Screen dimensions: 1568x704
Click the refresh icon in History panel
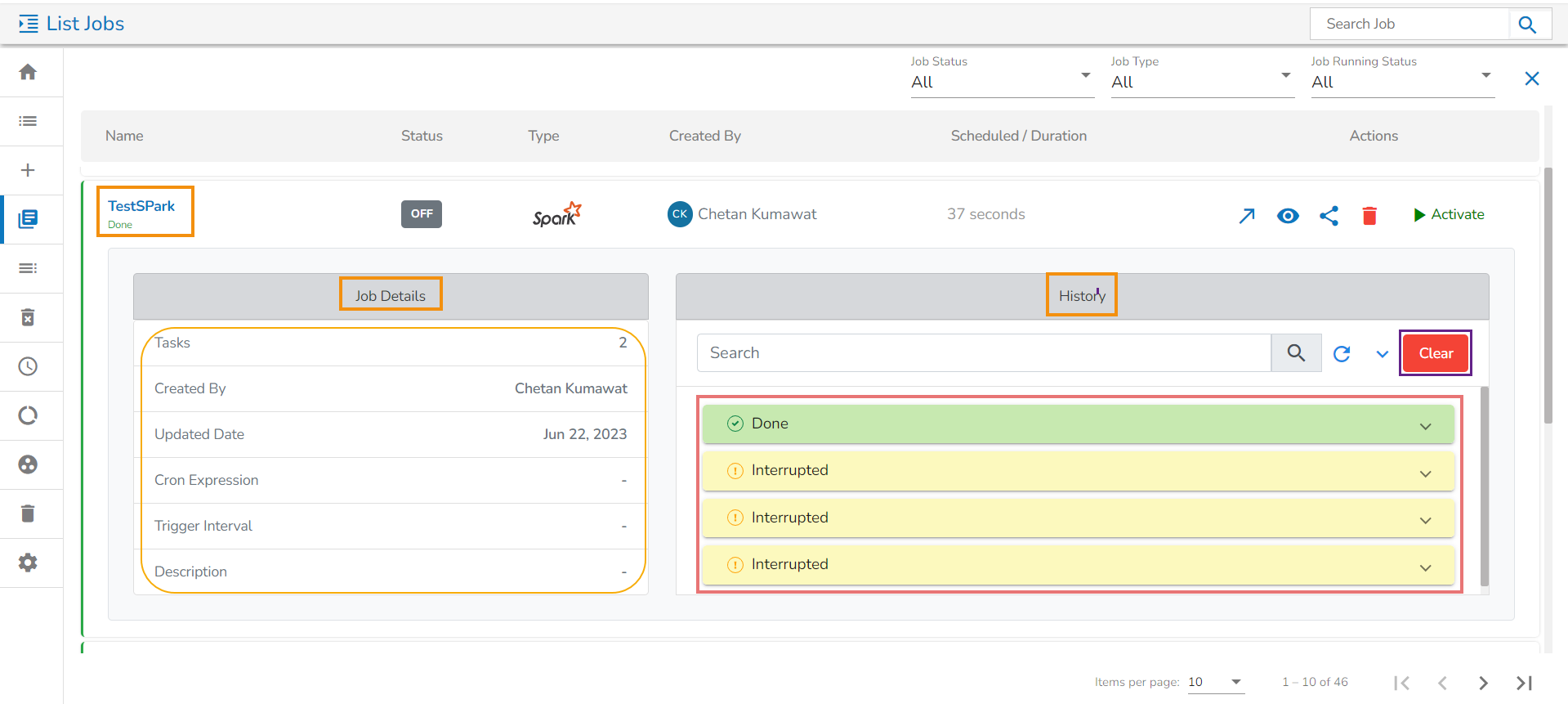click(x=1342, y=353)
